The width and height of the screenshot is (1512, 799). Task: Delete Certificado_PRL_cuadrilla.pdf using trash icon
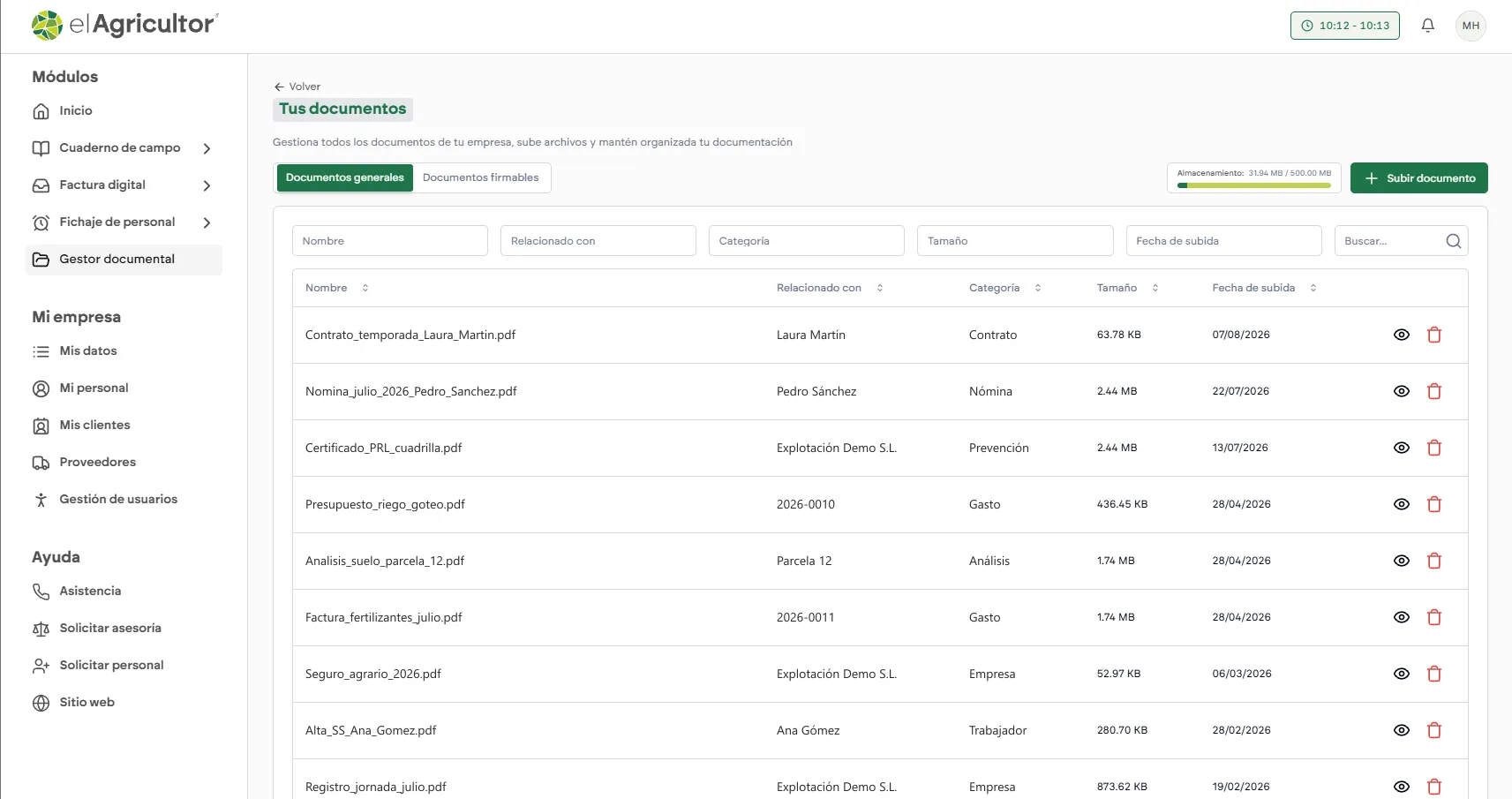(x=1434, y=448)
